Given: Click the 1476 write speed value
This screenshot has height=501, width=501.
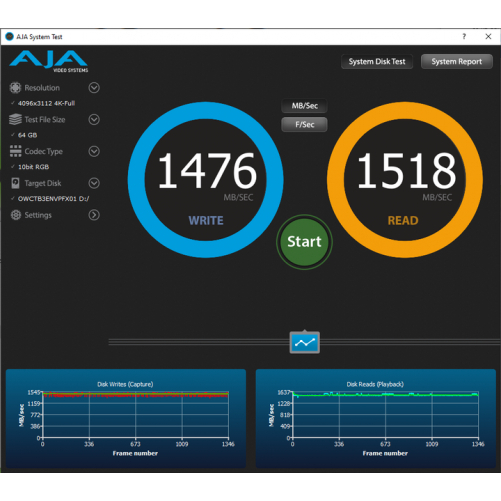Looking at the screenshot, I should [207, 171].
